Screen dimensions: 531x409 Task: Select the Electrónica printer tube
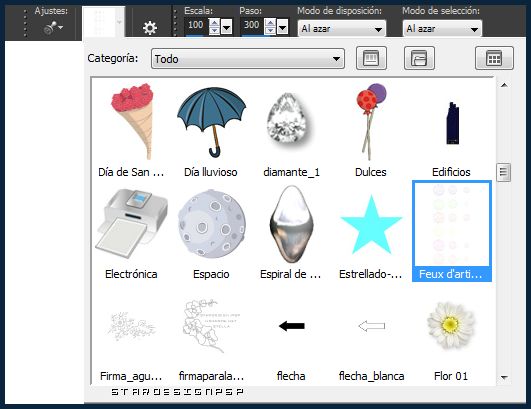pos(131,233)
